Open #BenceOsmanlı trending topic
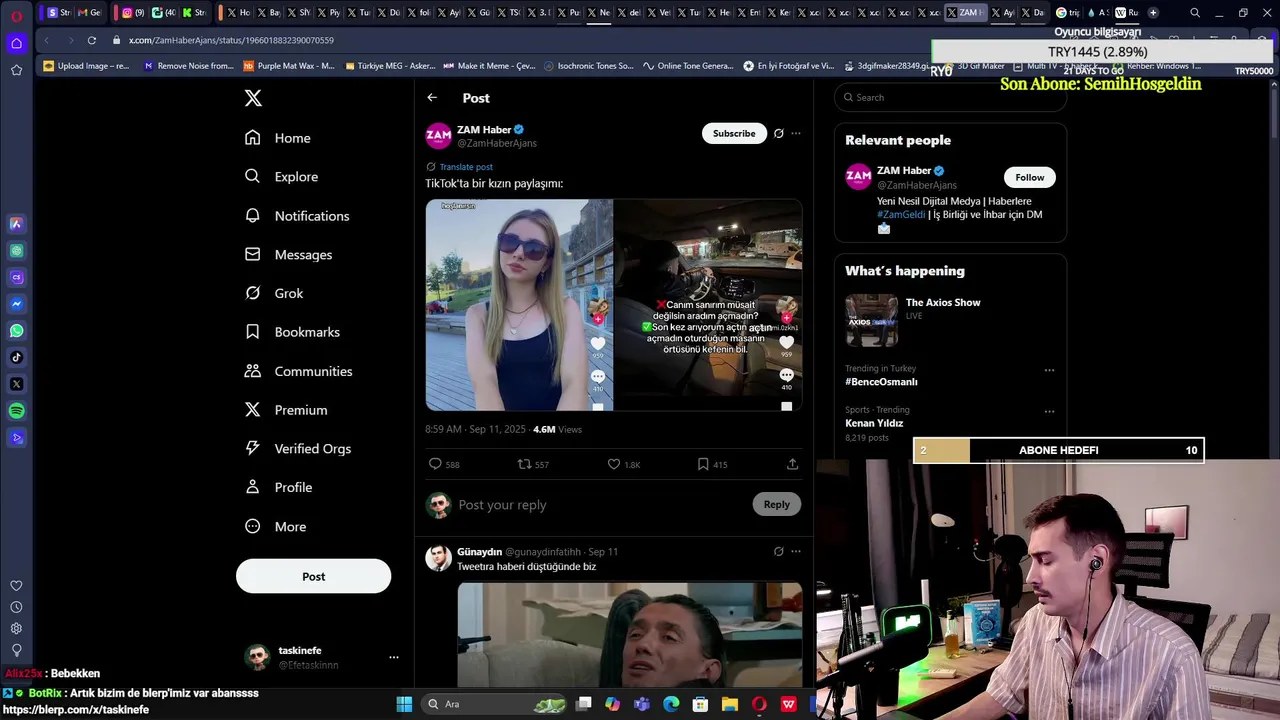 click(881, 381)
